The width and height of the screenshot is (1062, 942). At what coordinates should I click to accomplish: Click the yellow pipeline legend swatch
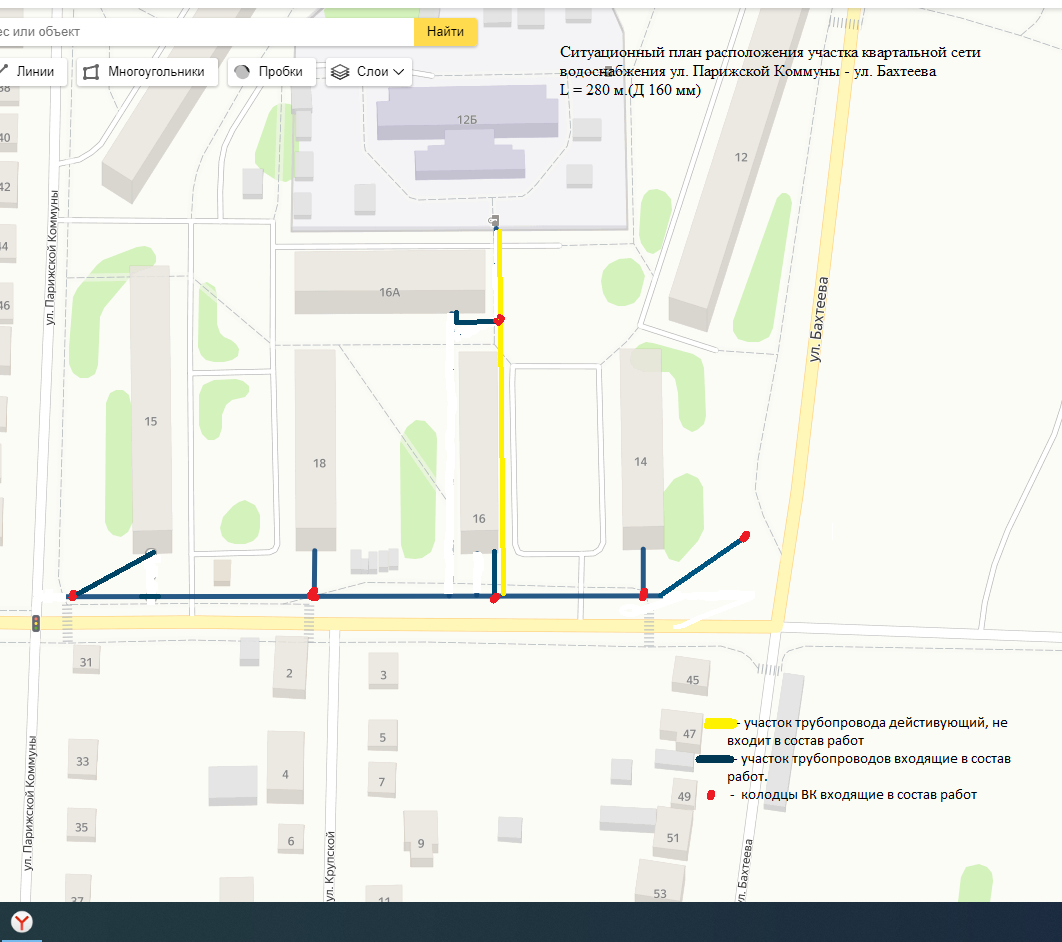720,722
